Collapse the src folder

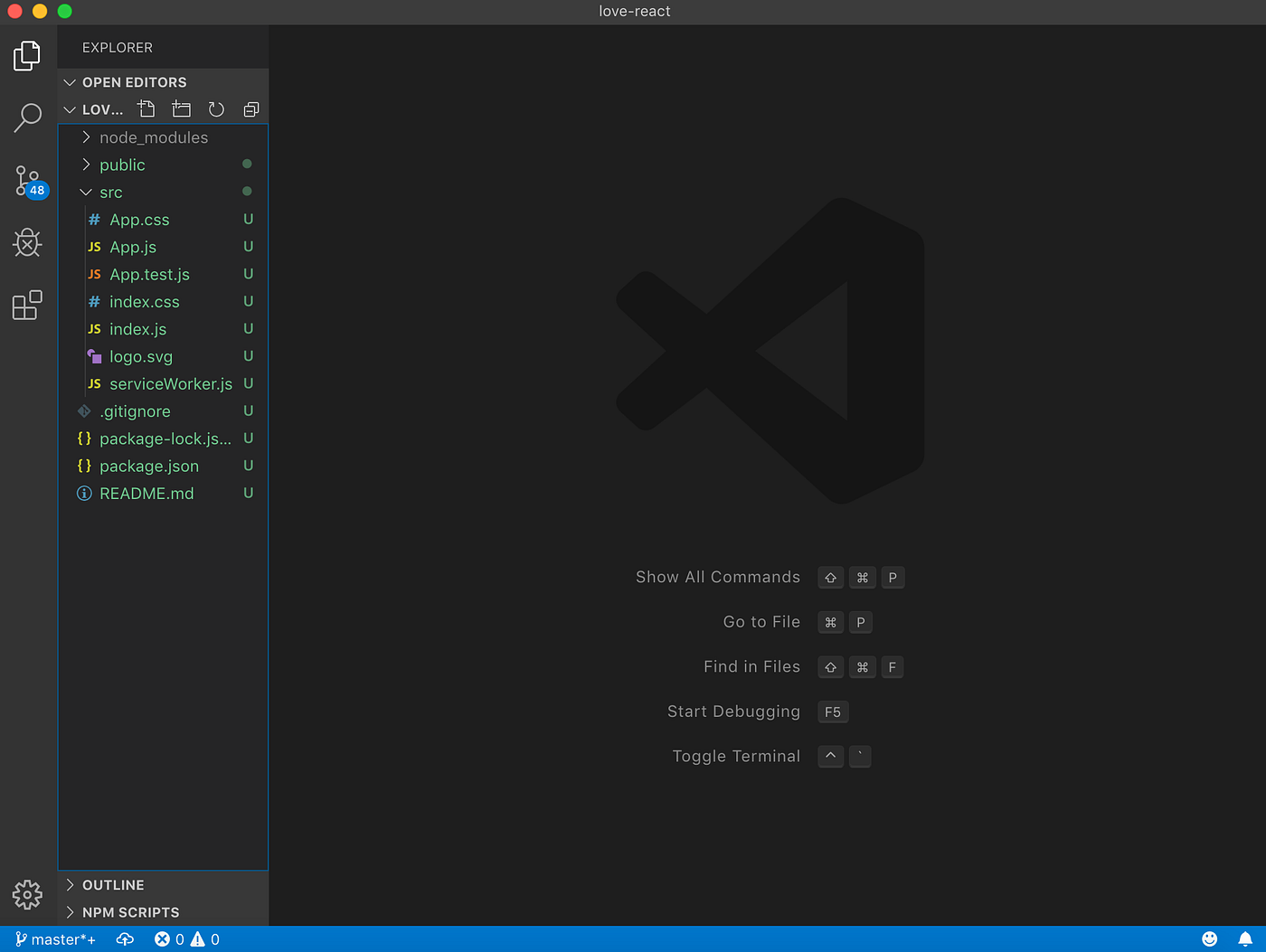[x=163, y=193]
